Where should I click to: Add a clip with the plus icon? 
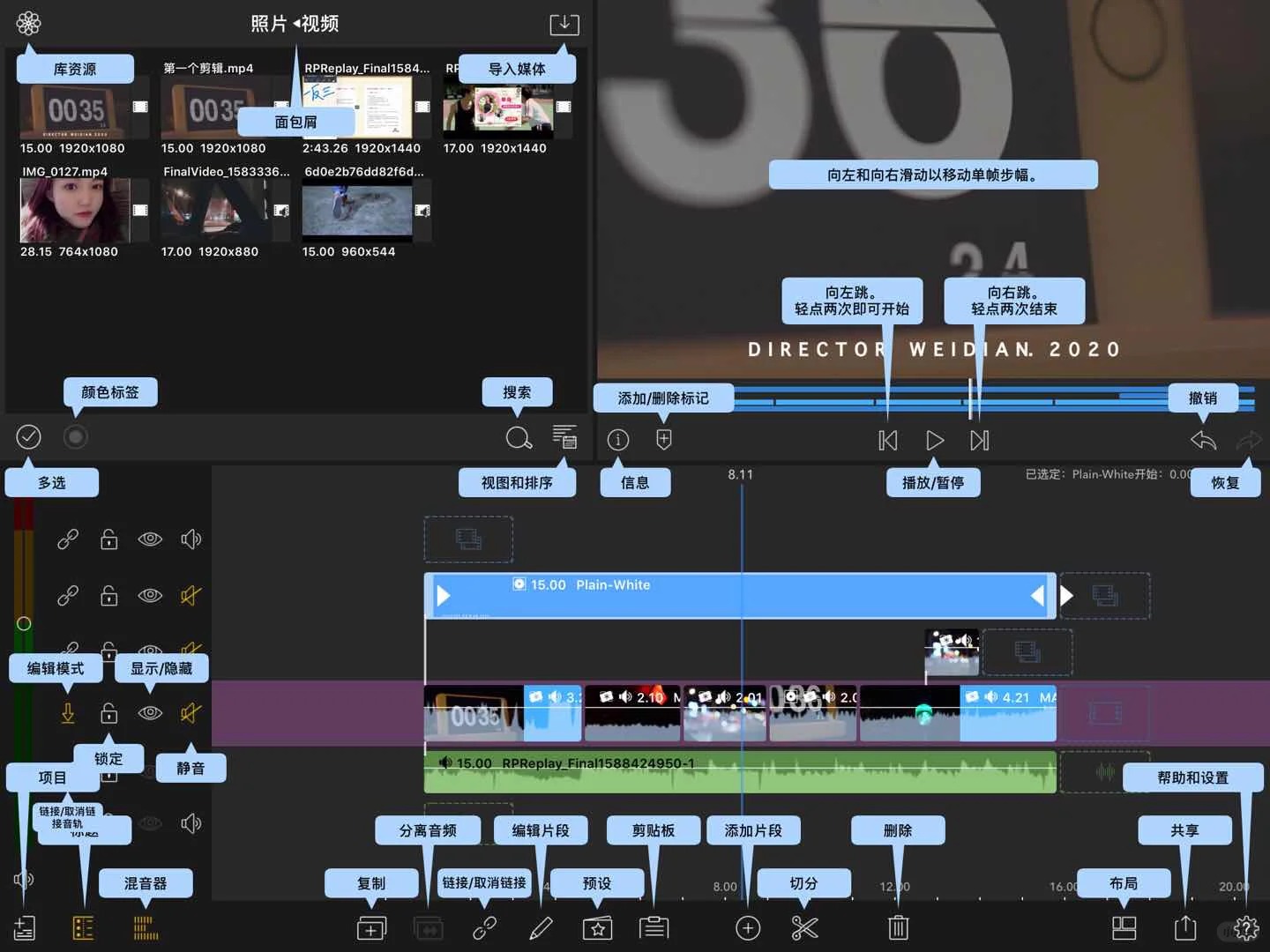click(x=748, y=928)
